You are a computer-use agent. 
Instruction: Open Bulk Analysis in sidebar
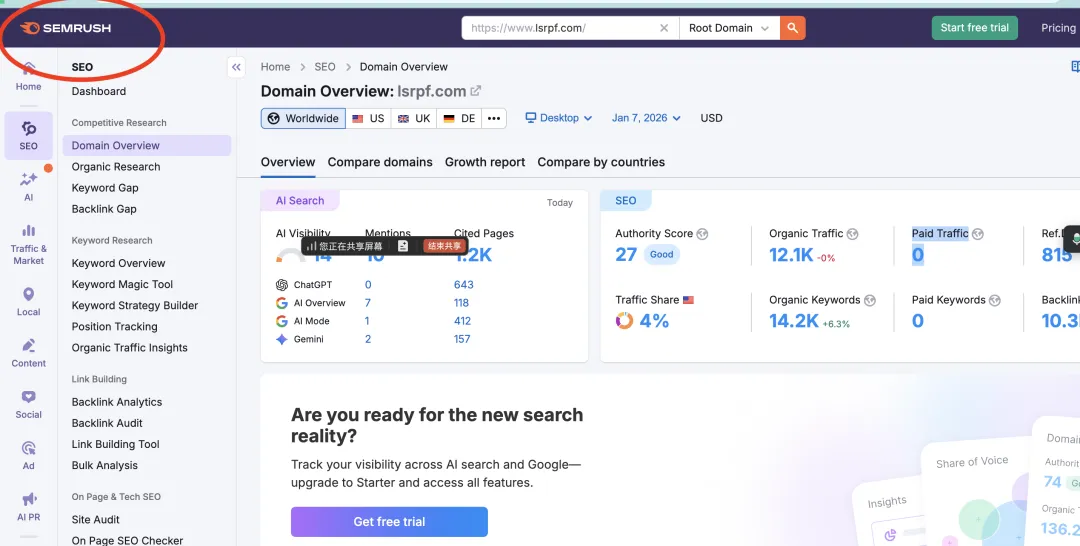tap(105, 465)
